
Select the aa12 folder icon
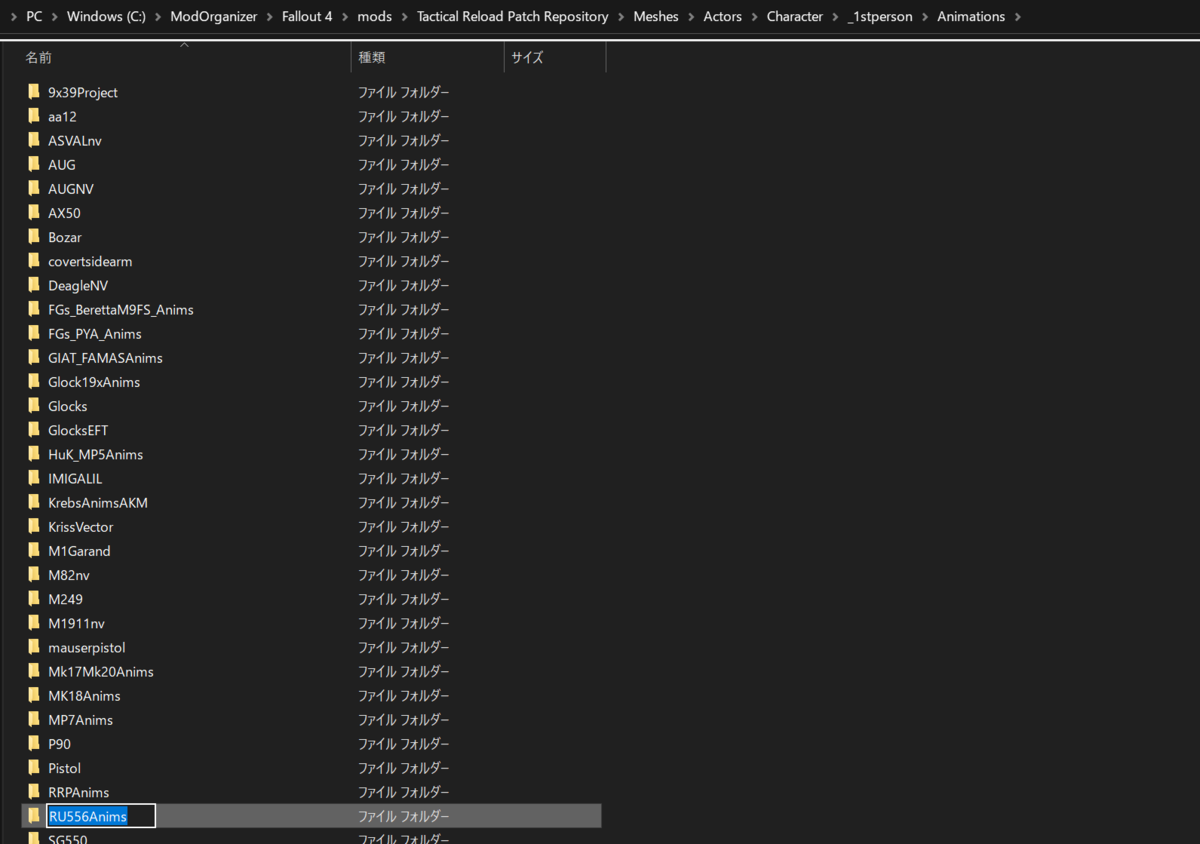click(34, 116)
